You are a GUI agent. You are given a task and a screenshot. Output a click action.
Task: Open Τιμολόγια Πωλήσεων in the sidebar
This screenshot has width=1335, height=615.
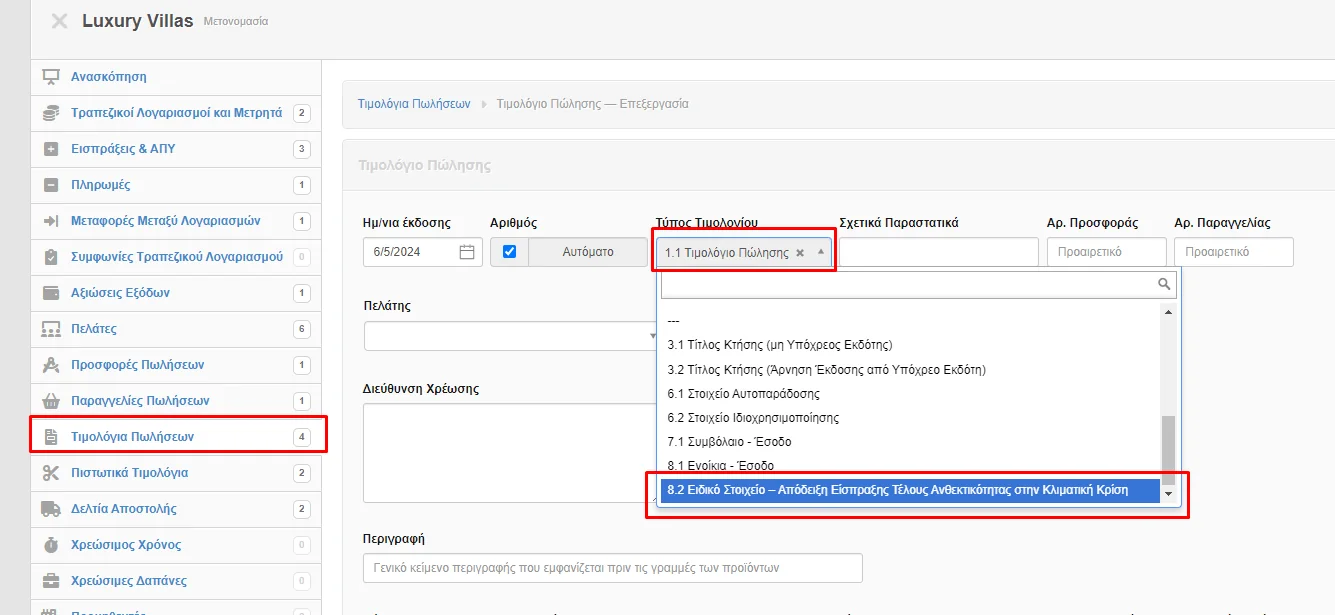click(132, 437)
